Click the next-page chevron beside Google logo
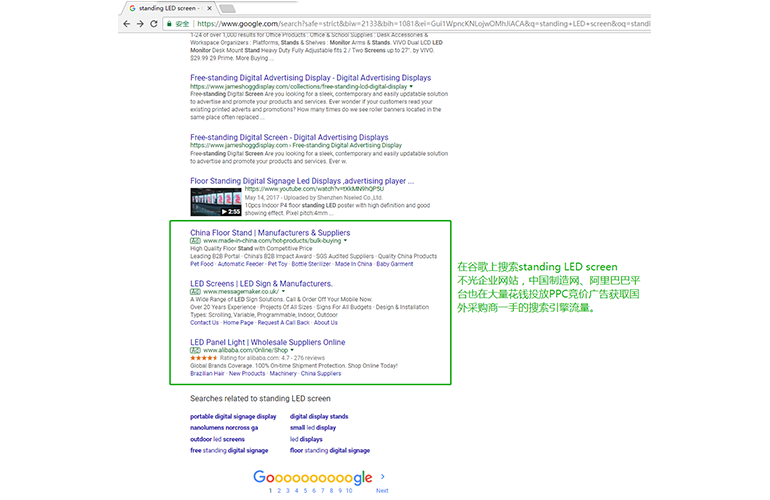Screen dimensions: 770x500 383,476
